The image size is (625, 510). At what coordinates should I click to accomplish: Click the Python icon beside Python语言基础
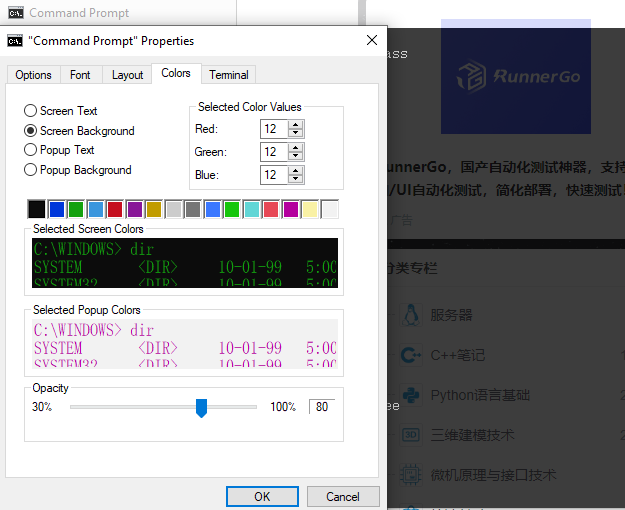pos(411,395)
